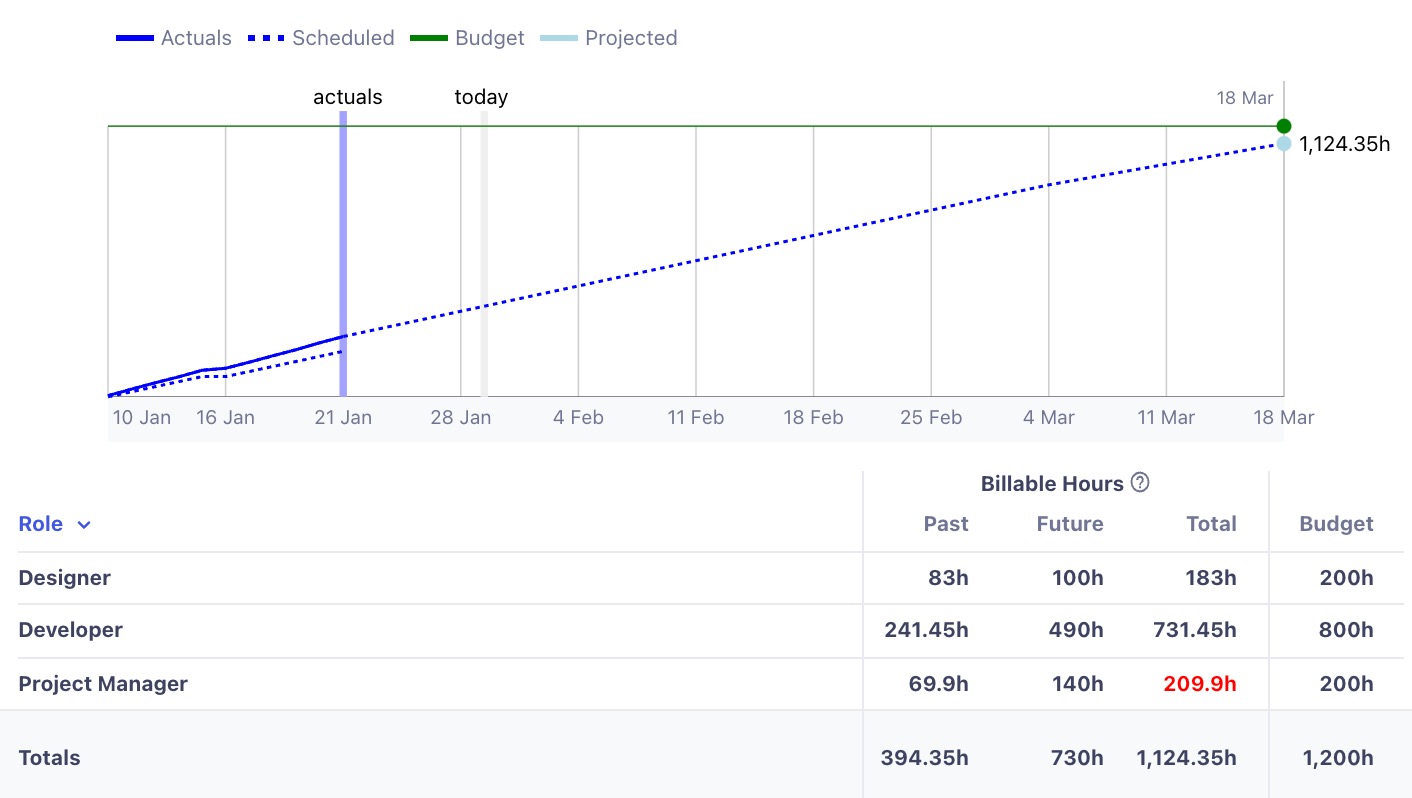Click the purple actuals marker line
1412x798 pixels.
tap(344, 250)
